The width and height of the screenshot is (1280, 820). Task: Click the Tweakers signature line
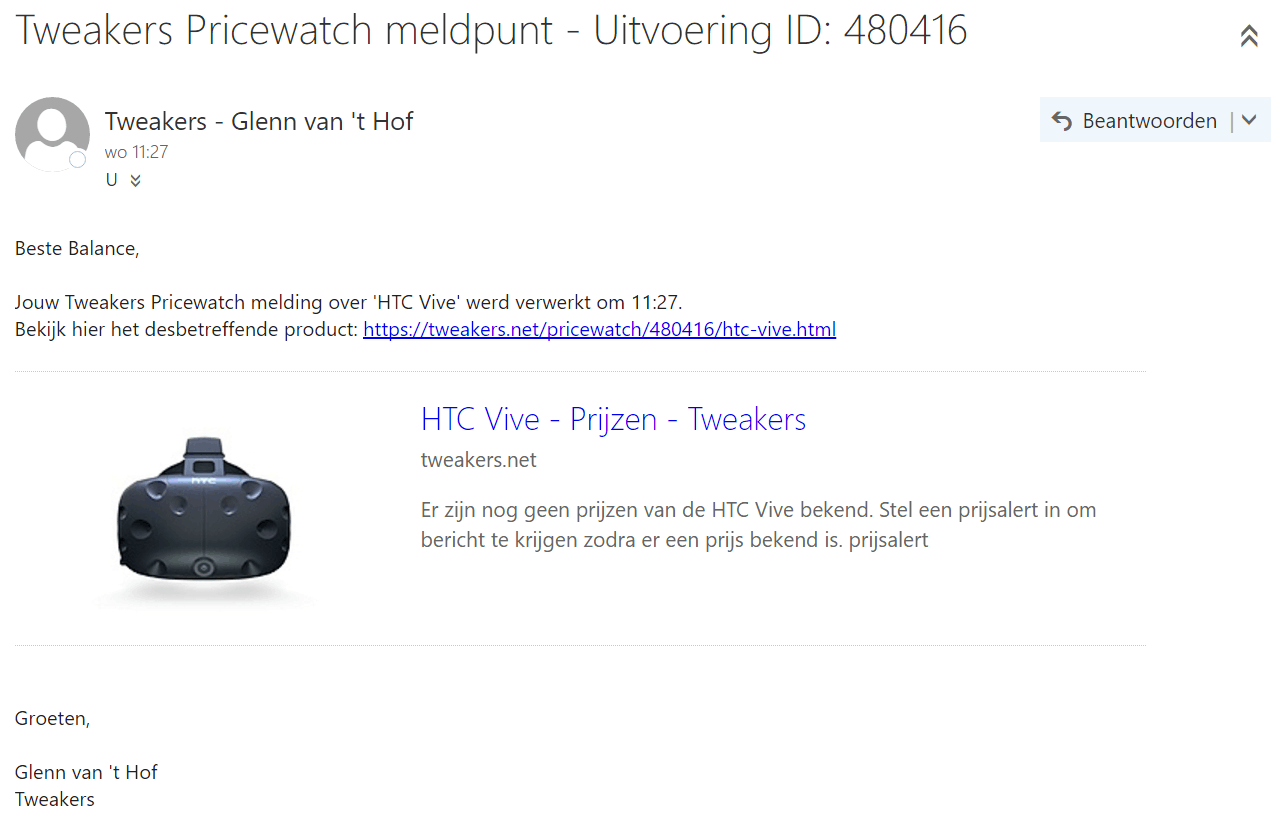(x=55, y=800)
